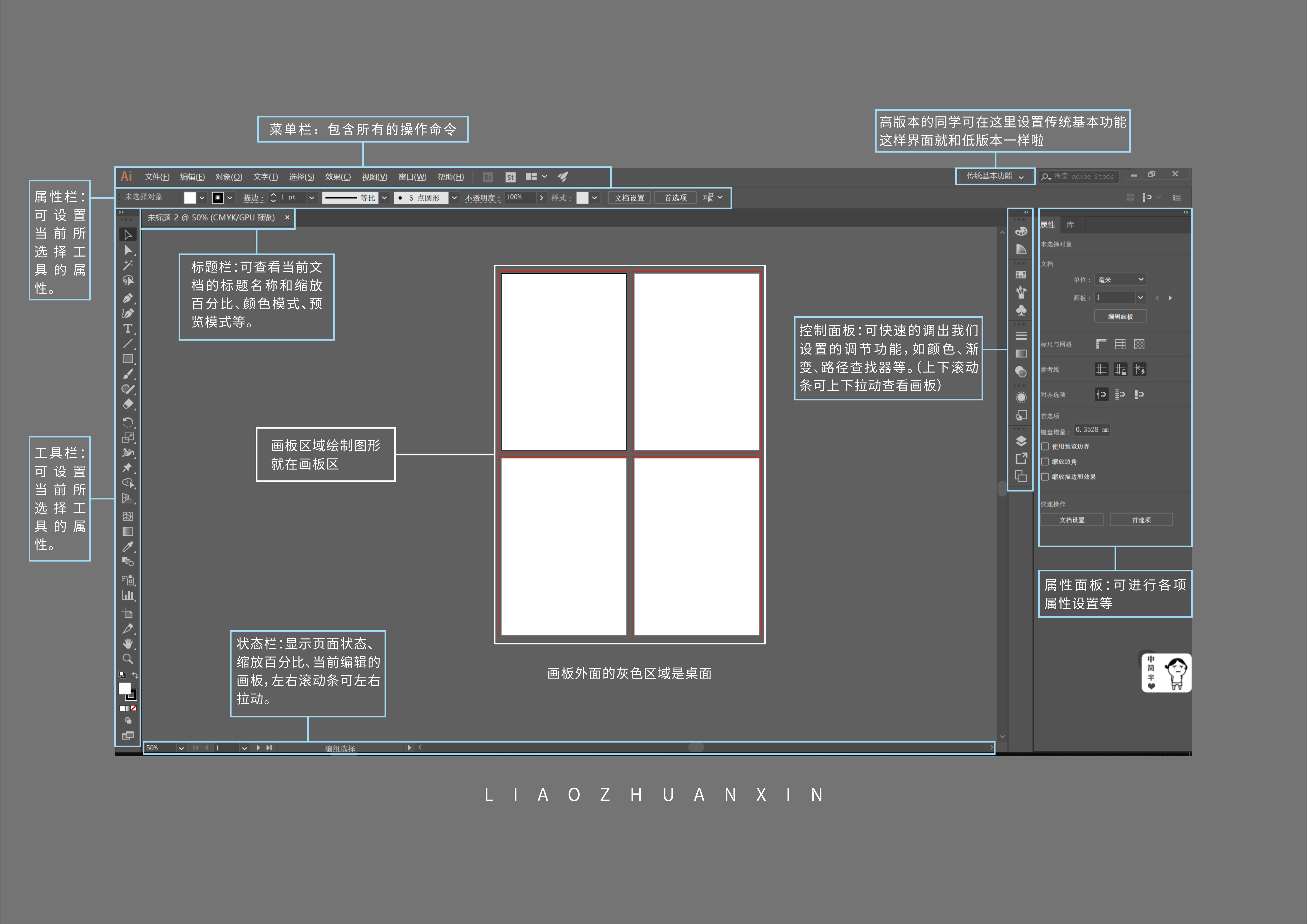
Task: Switch to the 库 tab
Action: [x=1070, y=225]
